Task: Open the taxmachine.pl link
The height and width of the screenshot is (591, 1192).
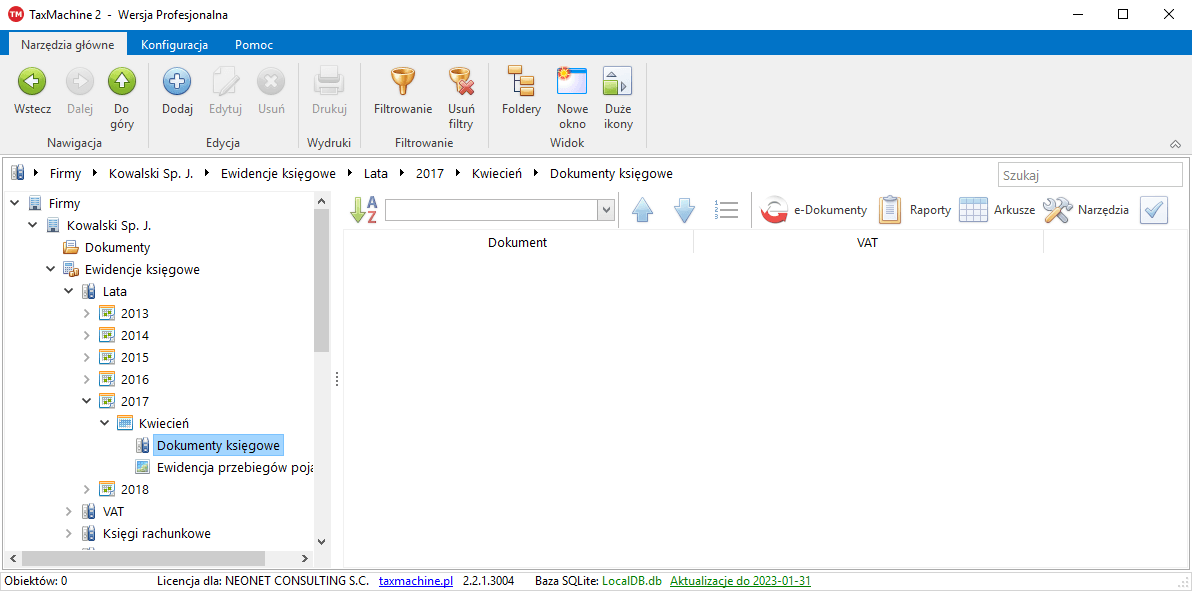Action: point(415,581)
